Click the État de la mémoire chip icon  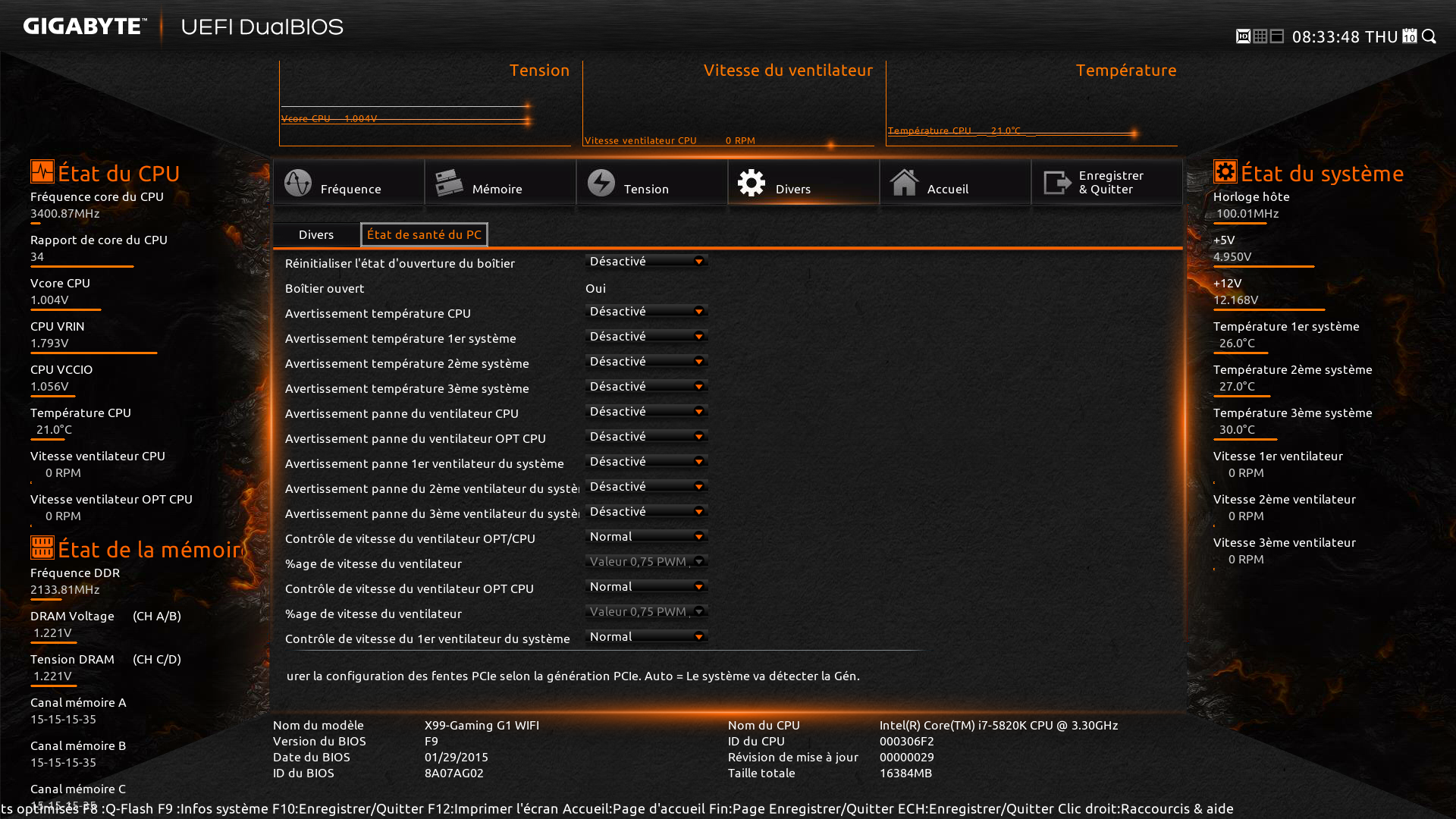[x=42, y=547]
